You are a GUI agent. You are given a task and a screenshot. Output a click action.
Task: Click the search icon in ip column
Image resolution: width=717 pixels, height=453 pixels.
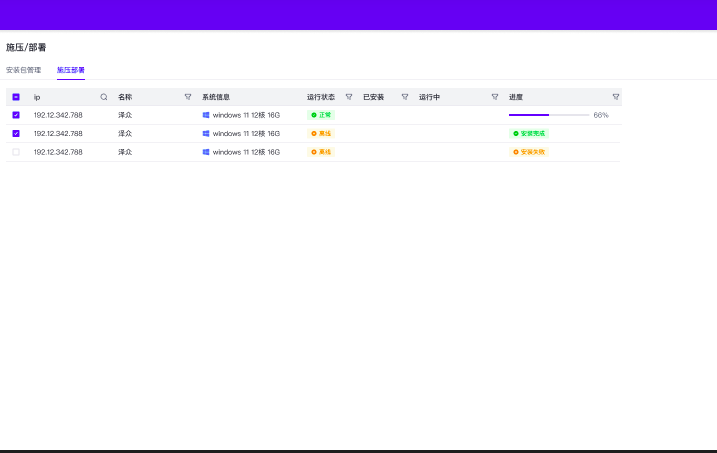click(104, 97)
